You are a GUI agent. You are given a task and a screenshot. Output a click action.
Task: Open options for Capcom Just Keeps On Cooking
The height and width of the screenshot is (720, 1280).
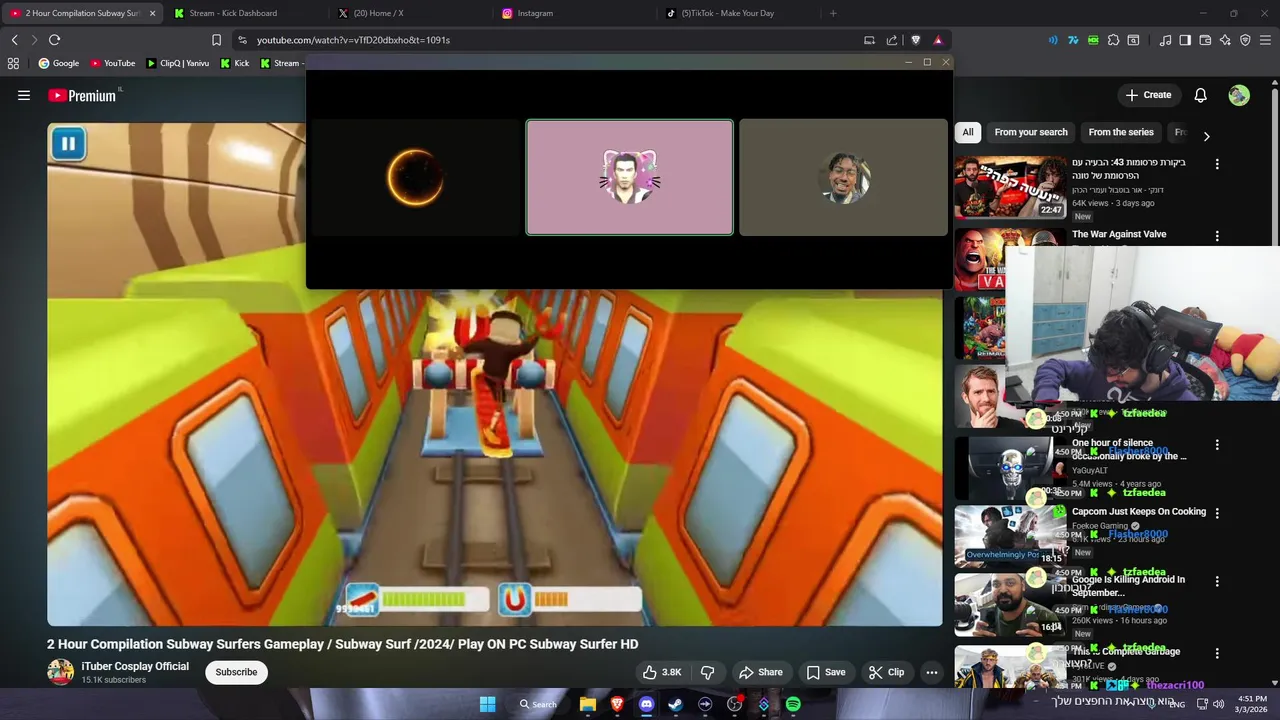pos(1217,513)
